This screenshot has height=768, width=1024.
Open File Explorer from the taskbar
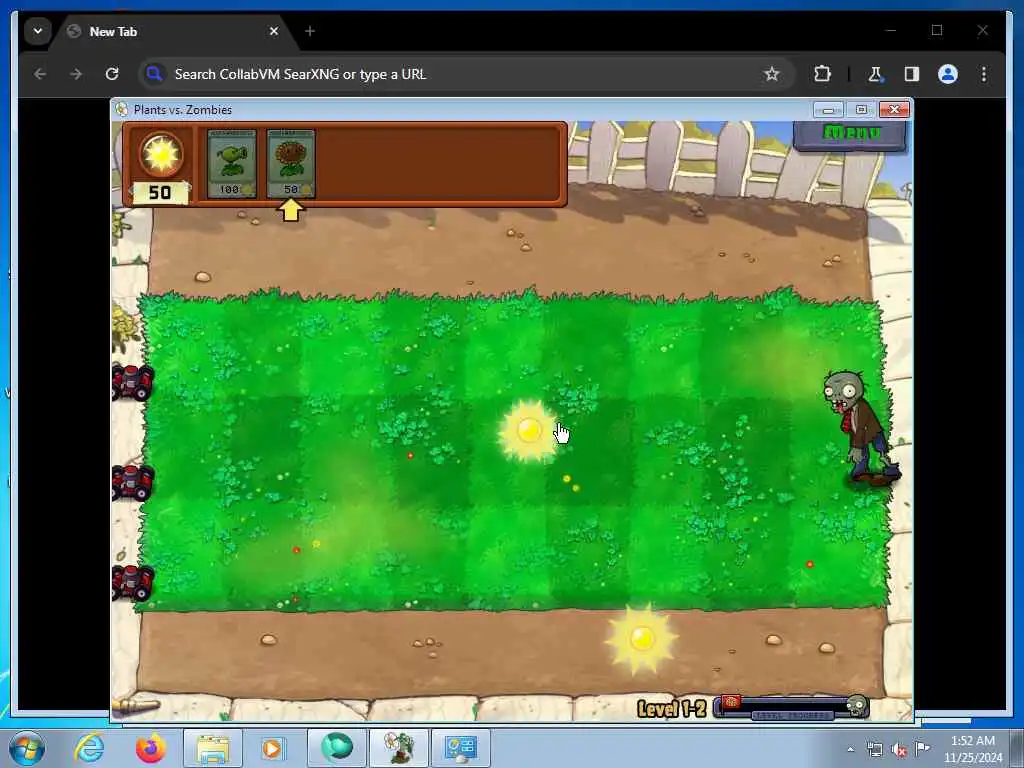pyautogui.click(x=213, y=748)
